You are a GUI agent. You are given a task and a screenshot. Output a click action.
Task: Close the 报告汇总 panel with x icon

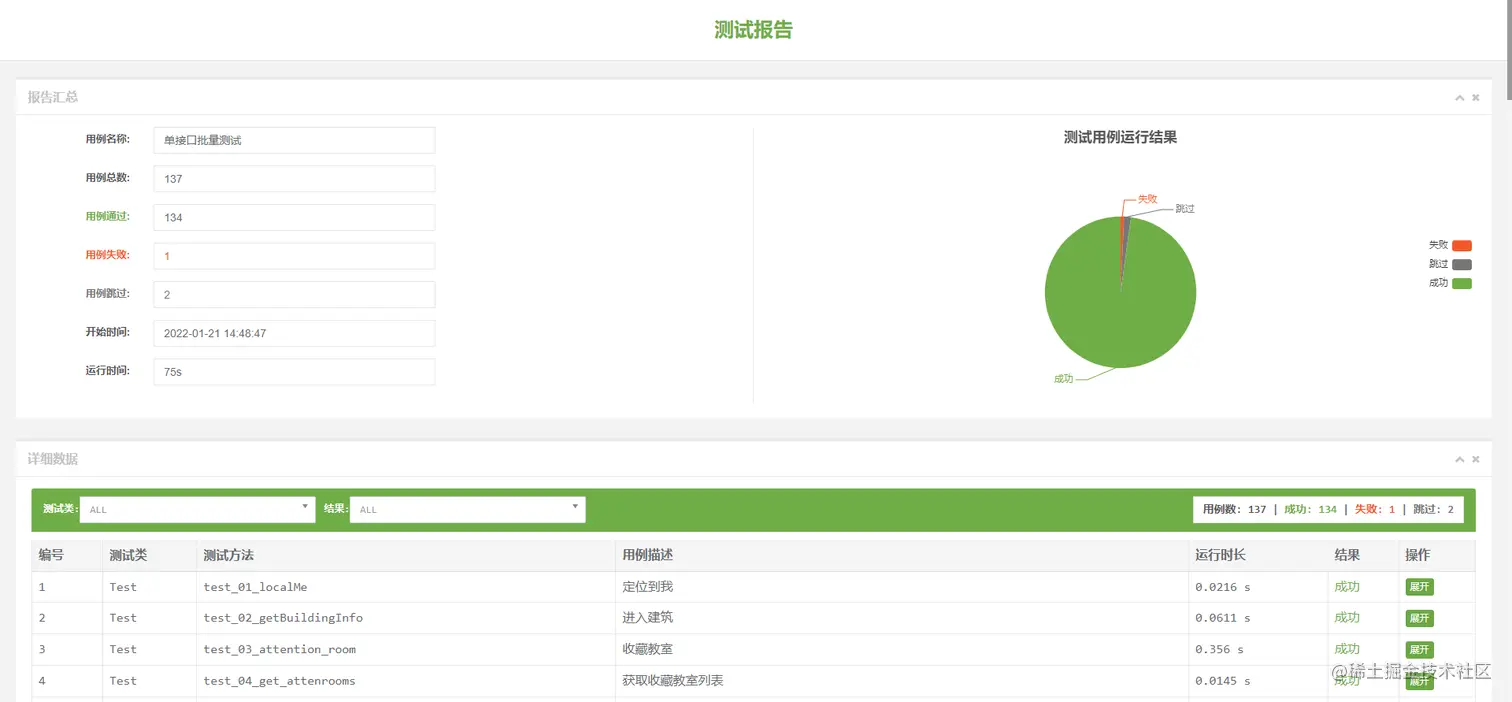[1476, 98]
